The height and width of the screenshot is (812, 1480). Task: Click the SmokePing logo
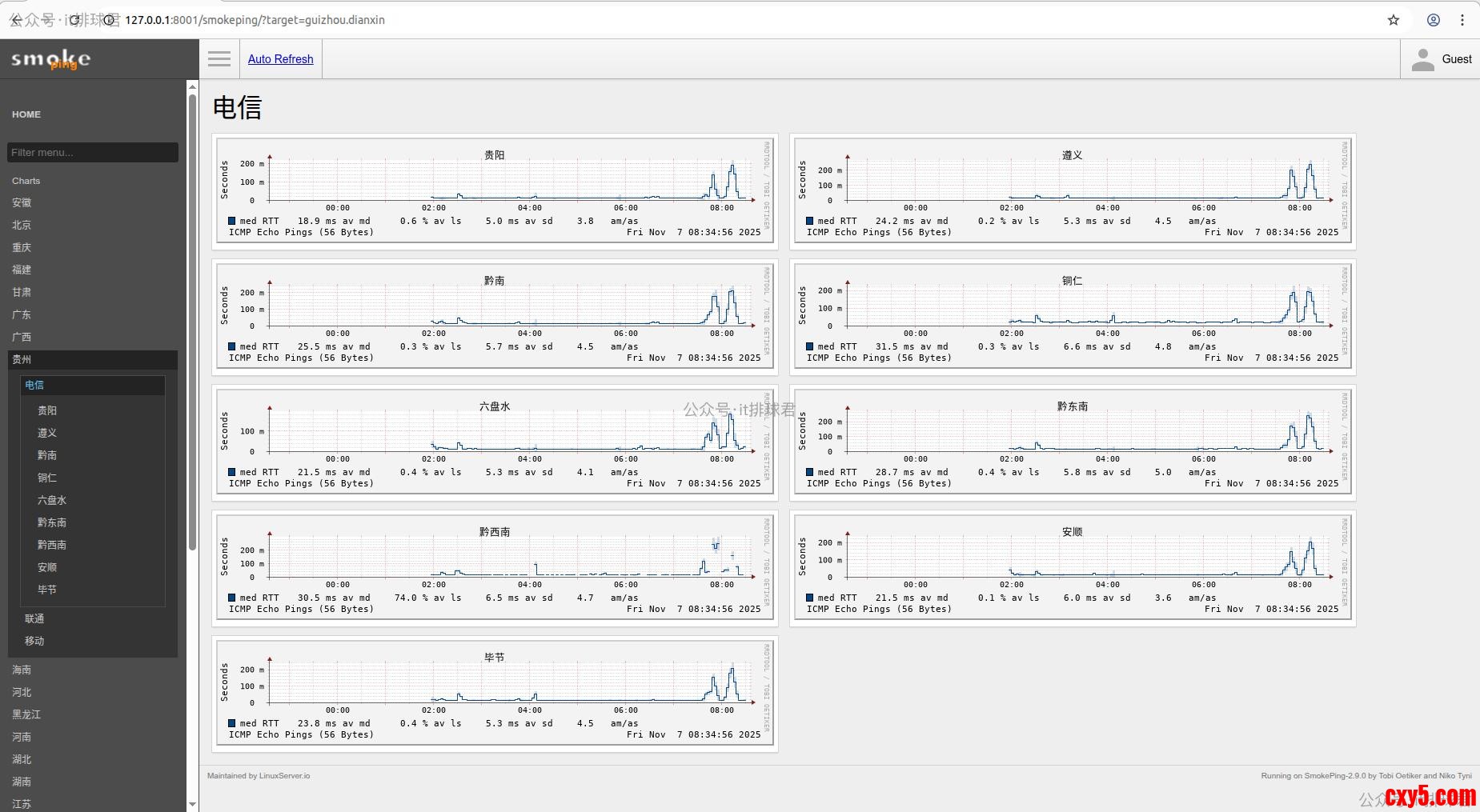[51, 59]
